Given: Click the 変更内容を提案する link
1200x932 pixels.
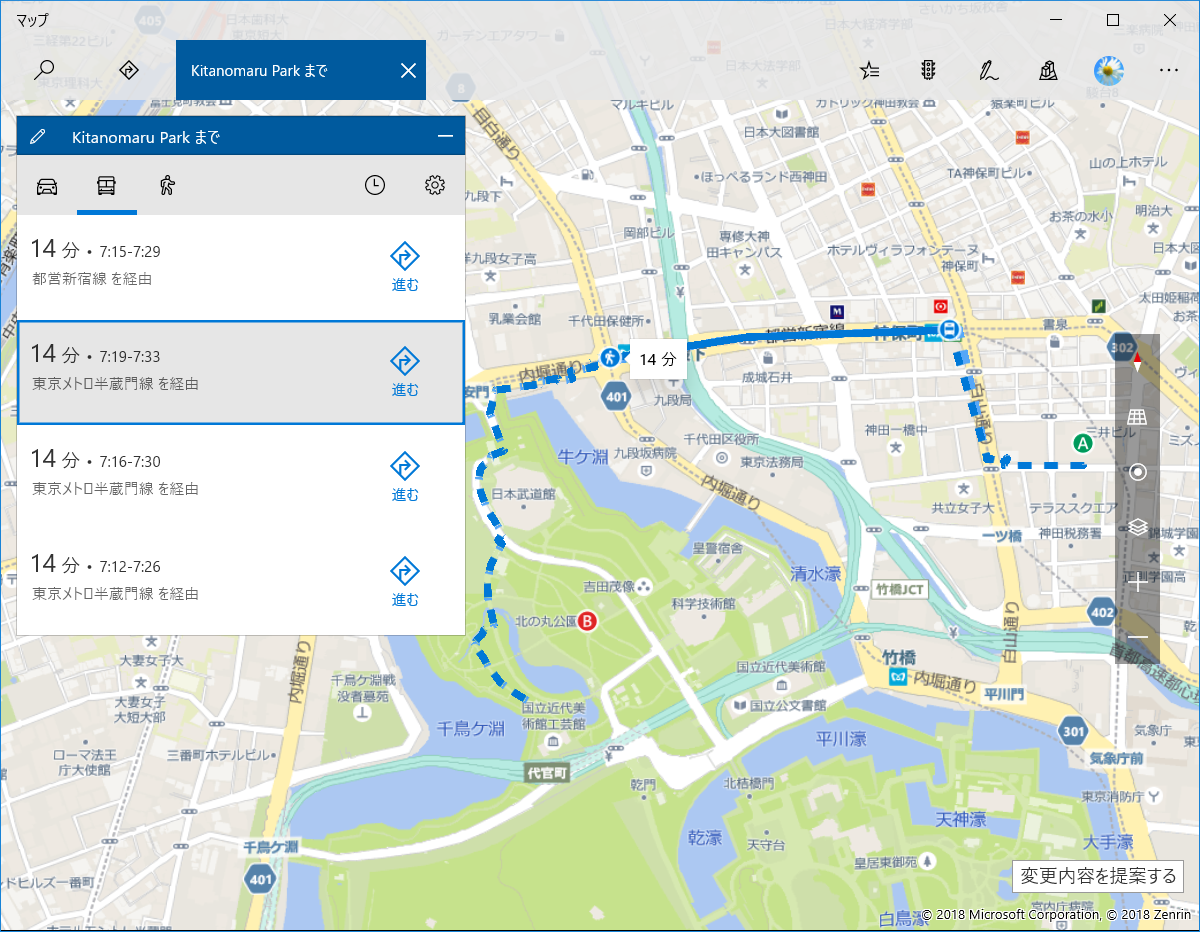Looking at the screenshot, I should [1097, 876].
